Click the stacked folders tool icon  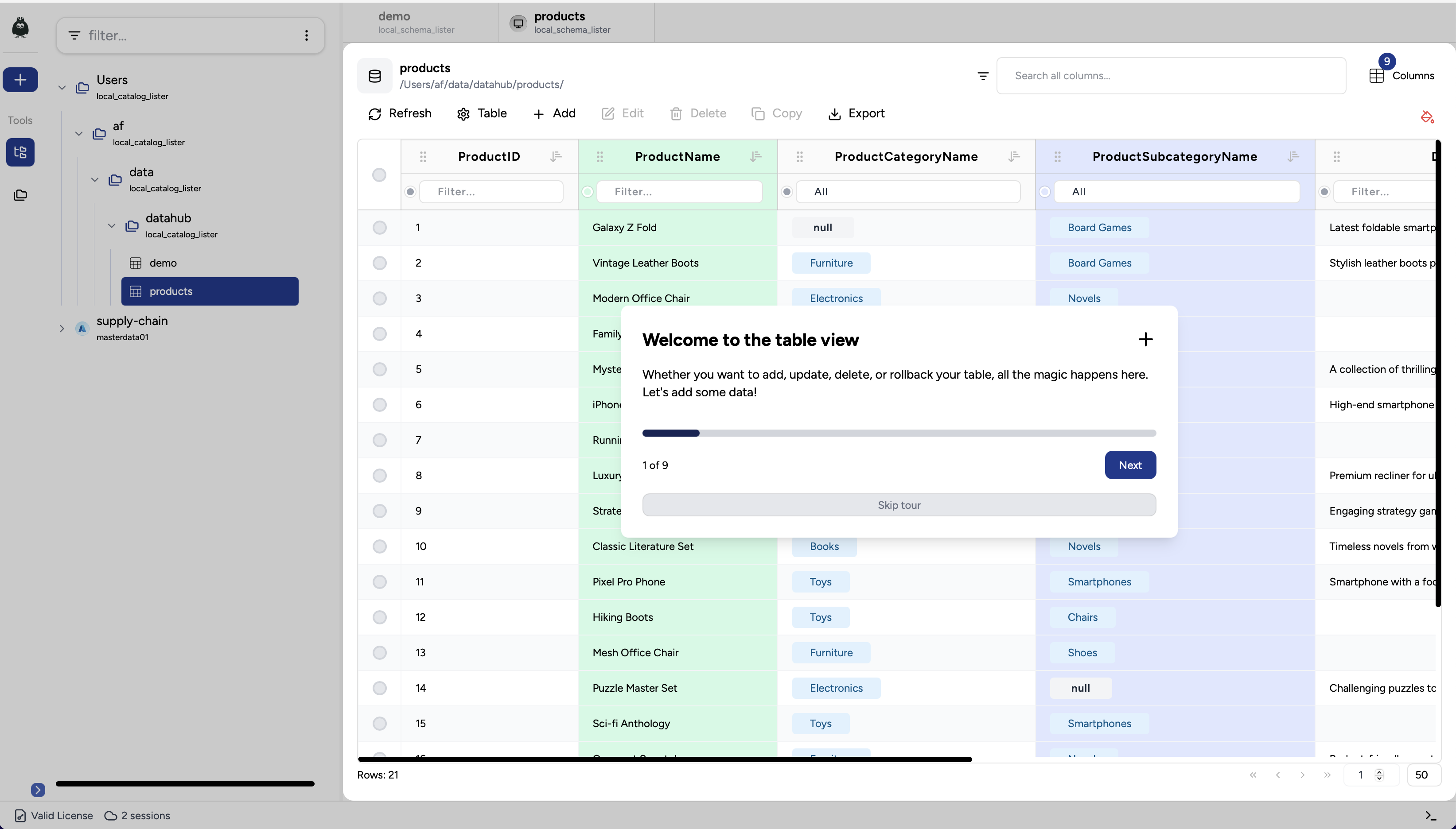[x=20, y=195]
